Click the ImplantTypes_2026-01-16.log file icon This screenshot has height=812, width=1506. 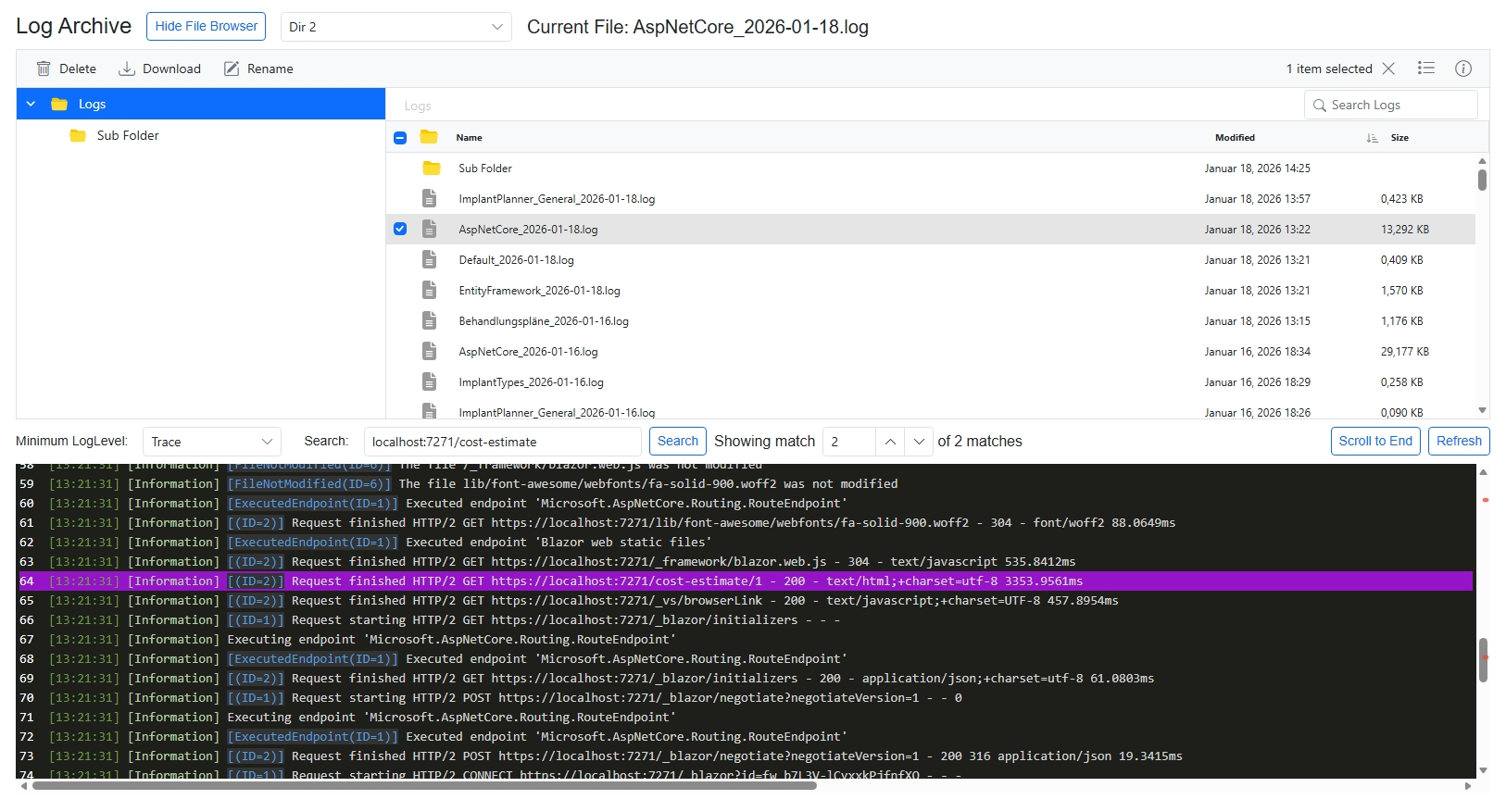430,381
